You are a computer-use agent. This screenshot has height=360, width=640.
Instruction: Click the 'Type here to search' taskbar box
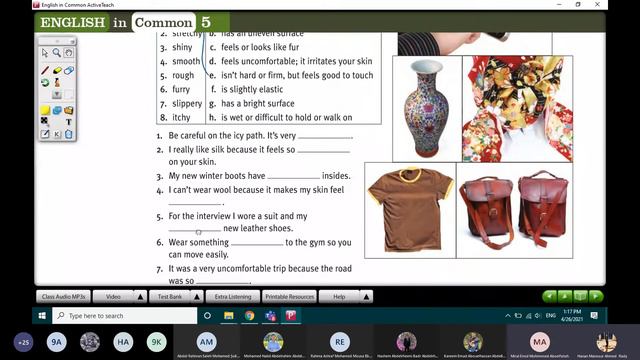click(124, 316)
